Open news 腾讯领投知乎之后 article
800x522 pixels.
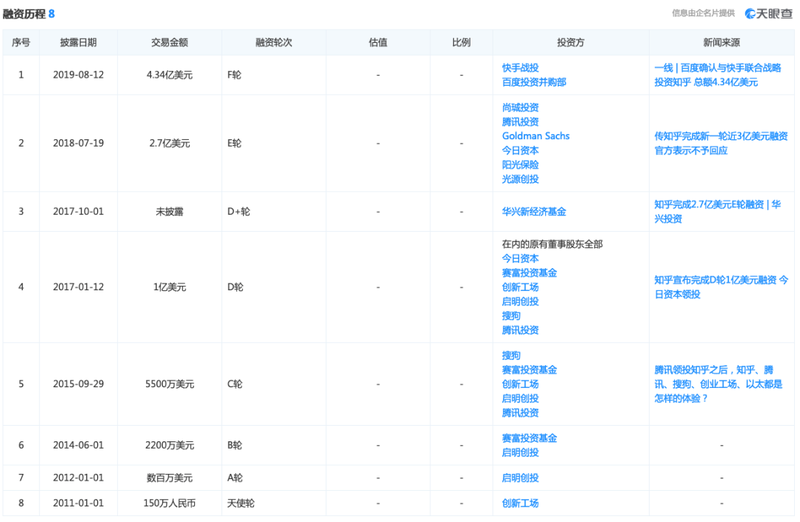(718, 384)
